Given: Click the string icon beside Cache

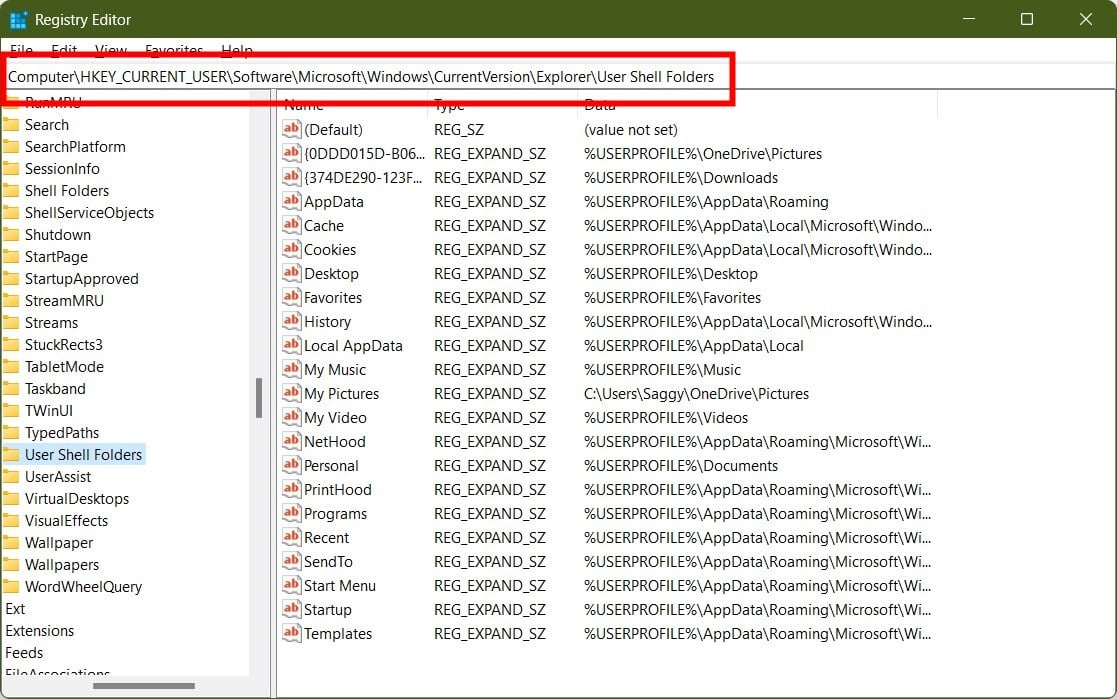Looking at the screenshot, I should coord(291,225).
